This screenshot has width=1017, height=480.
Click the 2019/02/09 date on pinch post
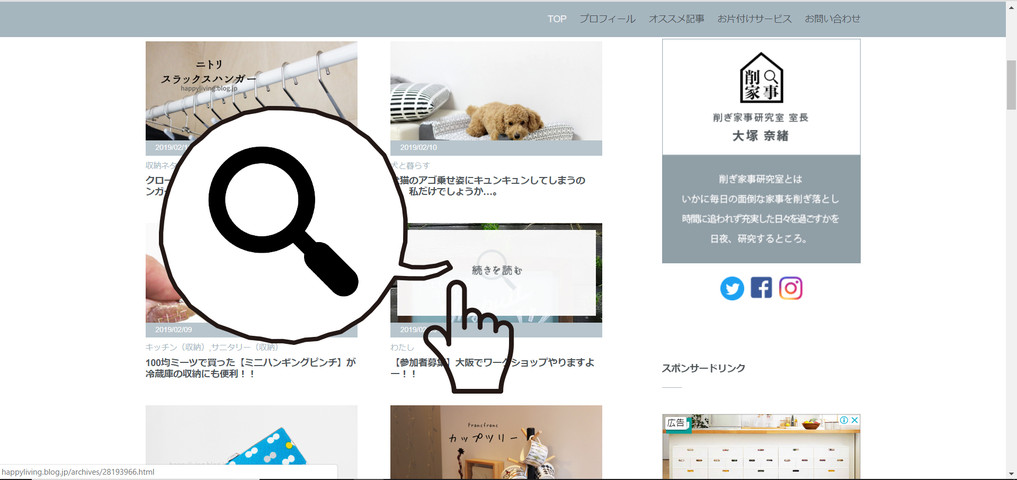pos(173,330)
